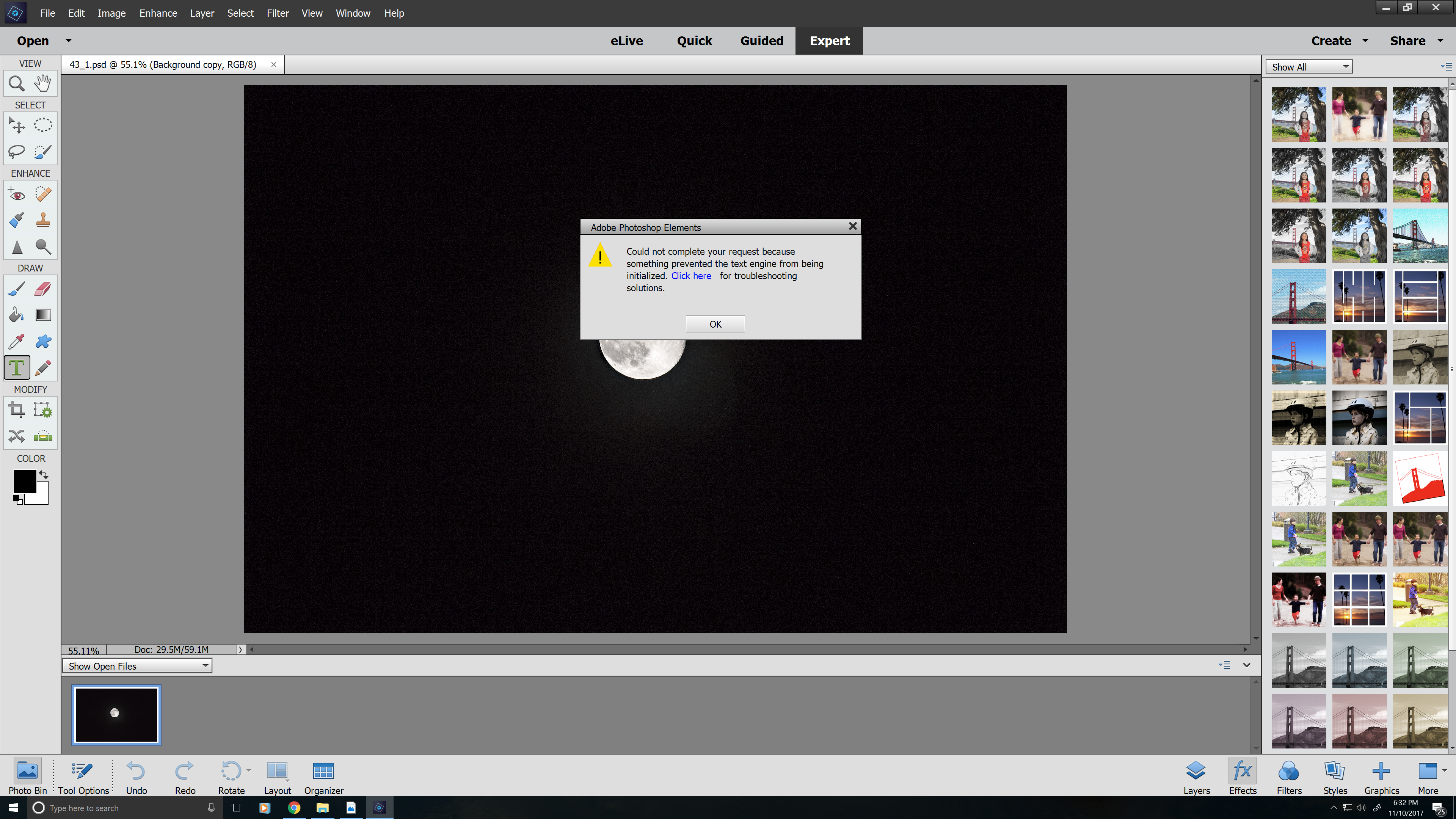The height and width of the screenshot is (819, 1456).
Task: Select the Brush/Paint tool
Action: click(x=17, y=289)
